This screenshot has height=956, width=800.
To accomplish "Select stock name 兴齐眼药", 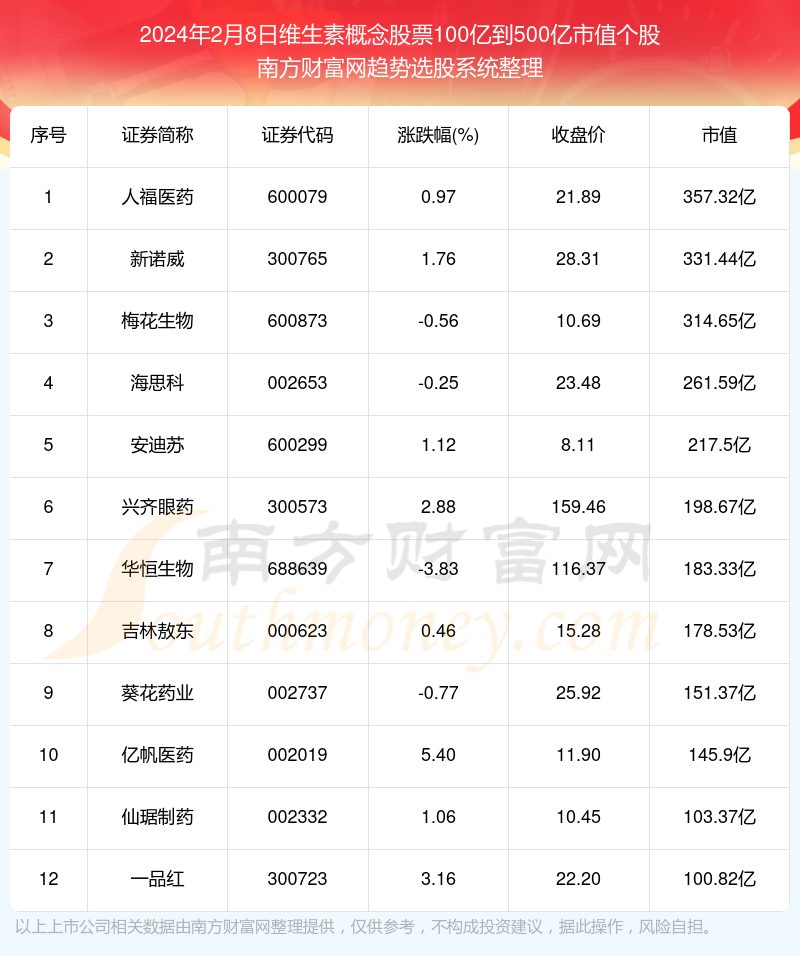I will click(157, 507).
